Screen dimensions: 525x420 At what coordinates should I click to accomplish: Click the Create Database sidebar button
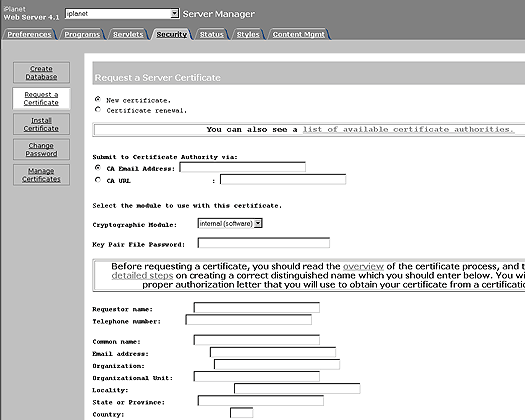42,72
